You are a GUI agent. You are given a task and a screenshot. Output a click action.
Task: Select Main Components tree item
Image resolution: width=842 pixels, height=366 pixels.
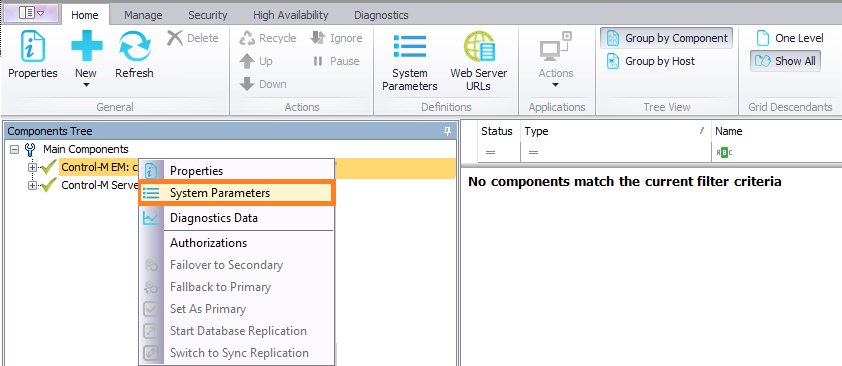pos(86,149)
